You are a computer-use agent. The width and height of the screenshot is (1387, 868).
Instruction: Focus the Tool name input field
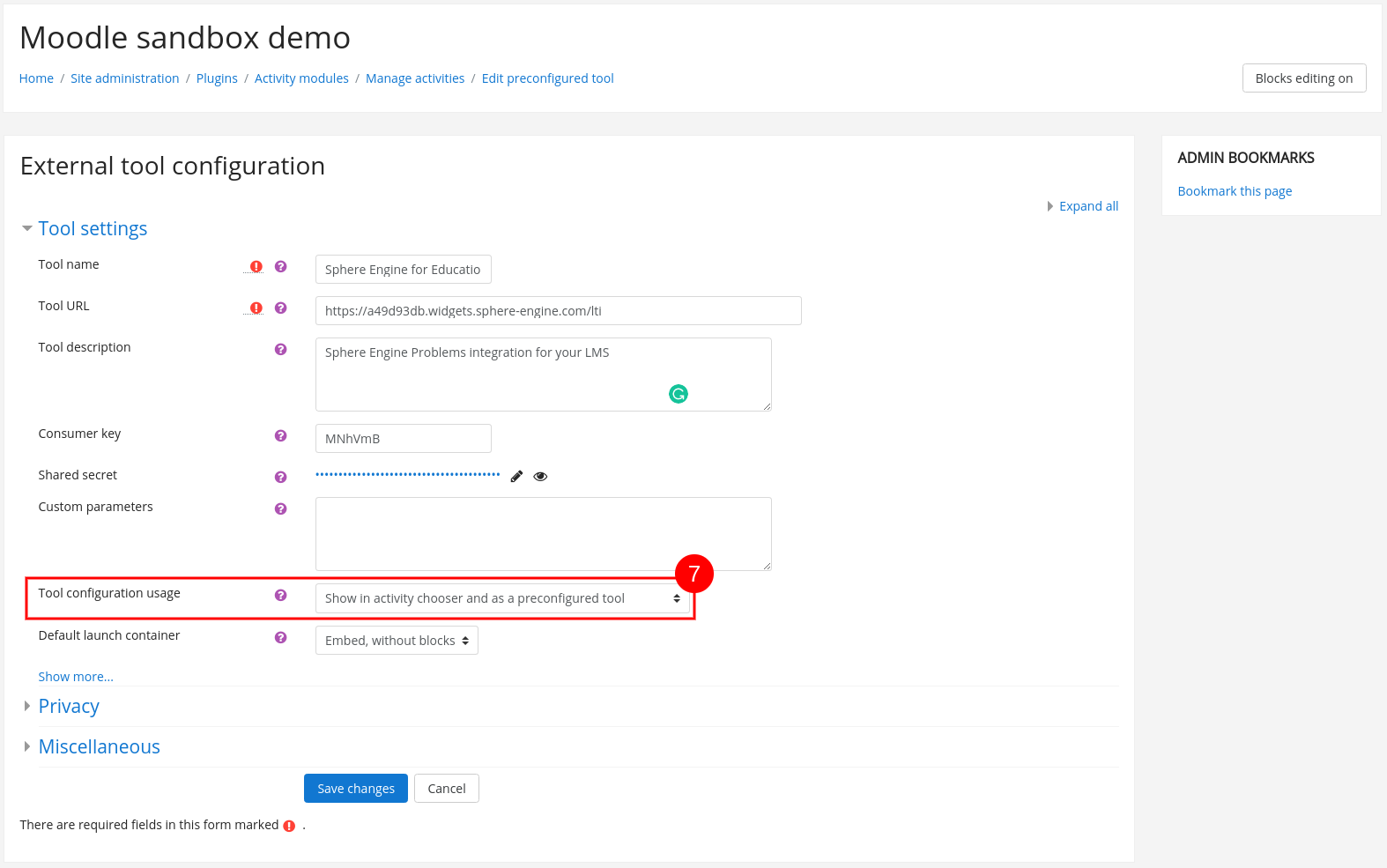point(404,270)
